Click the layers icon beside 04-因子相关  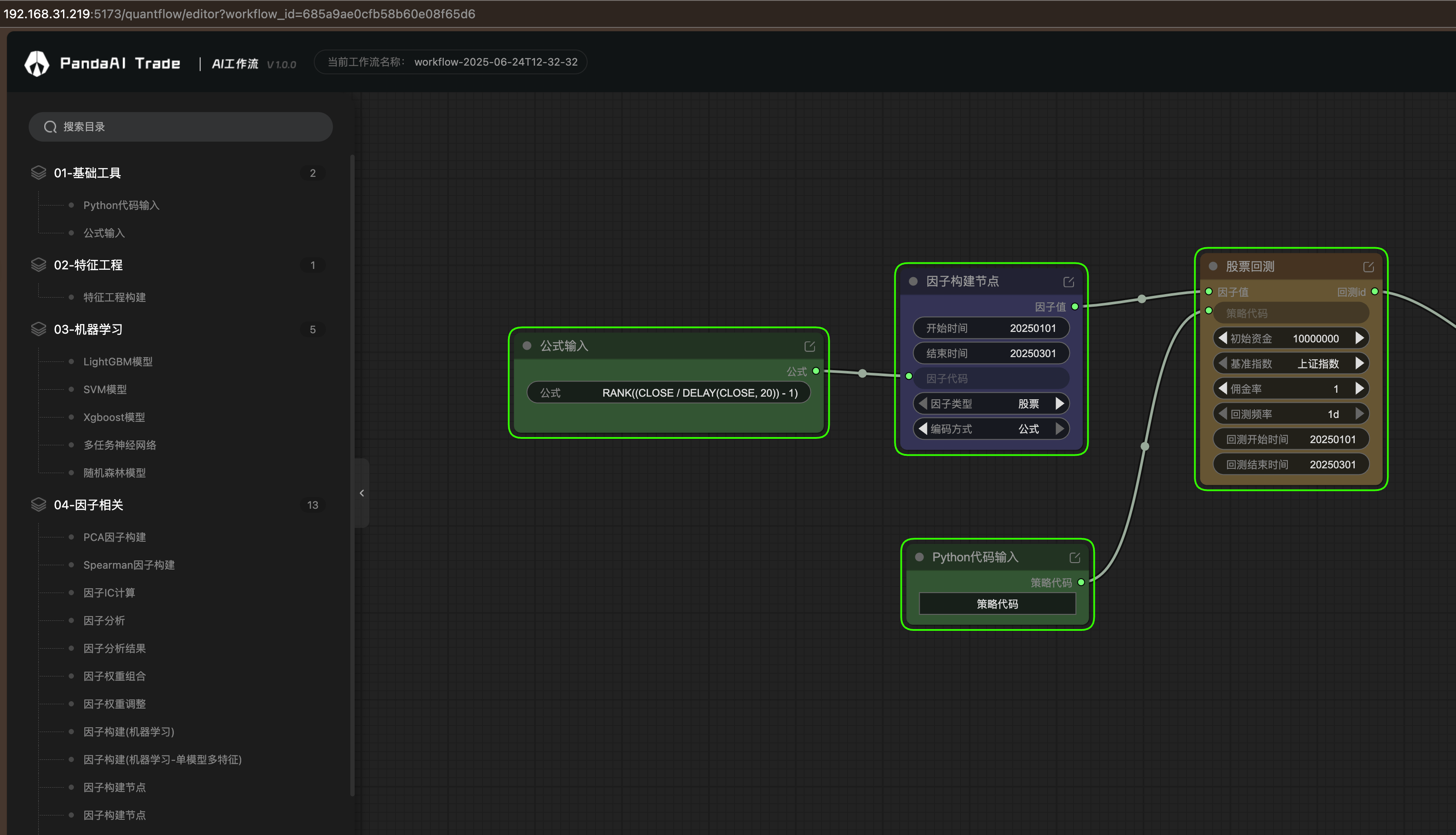coord(38,505)
